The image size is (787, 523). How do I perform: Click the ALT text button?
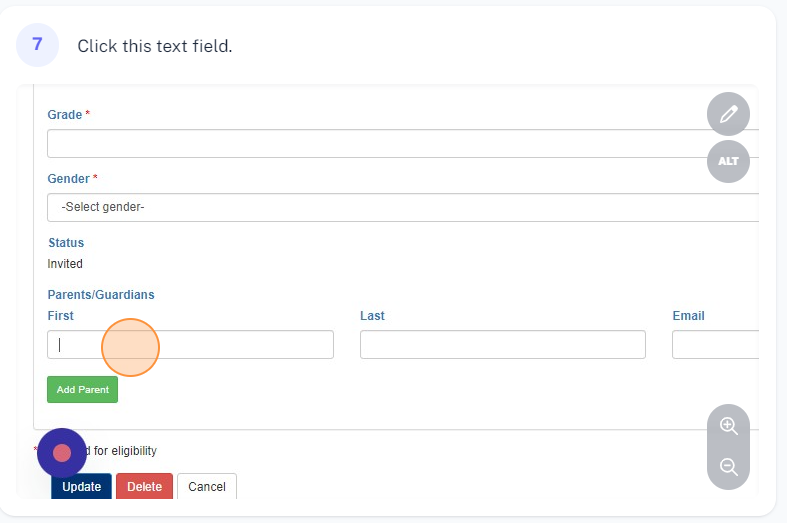coord(728,161)
